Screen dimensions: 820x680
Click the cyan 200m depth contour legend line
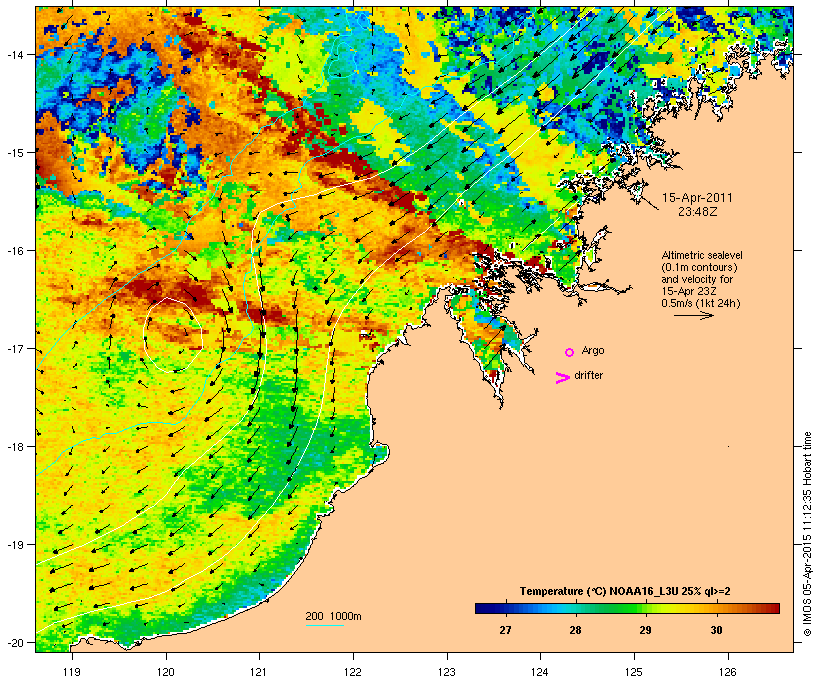click(x=324, y=625)
